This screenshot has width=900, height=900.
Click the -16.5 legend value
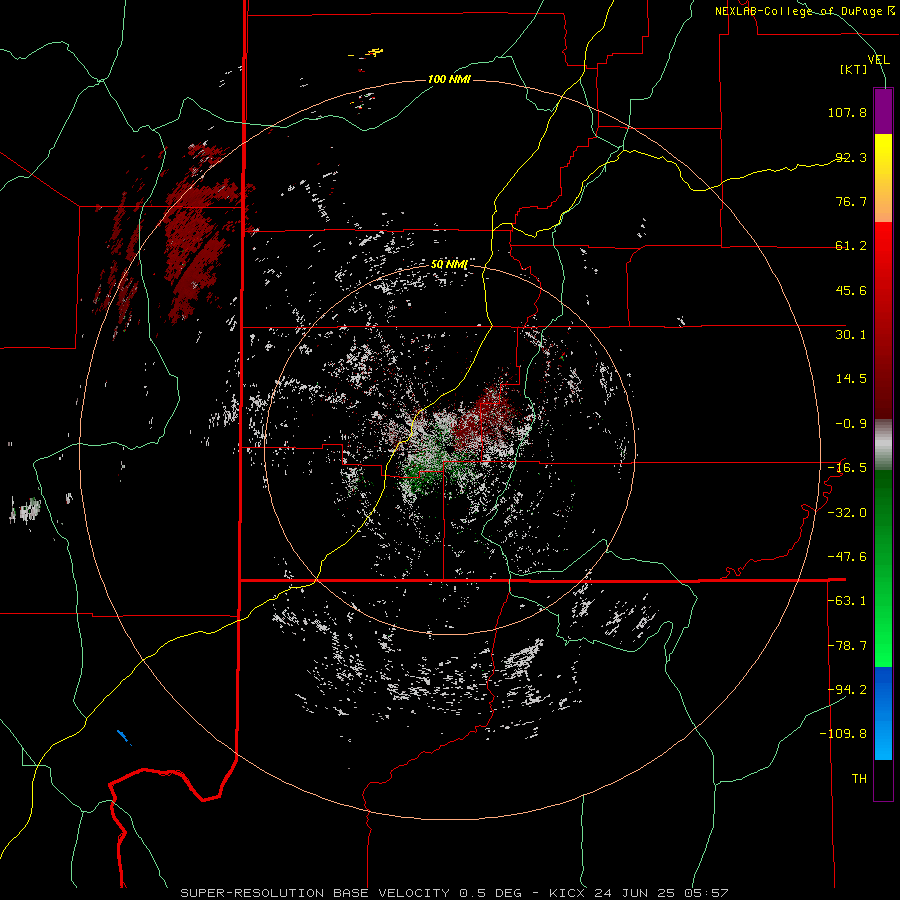point(847,468)
